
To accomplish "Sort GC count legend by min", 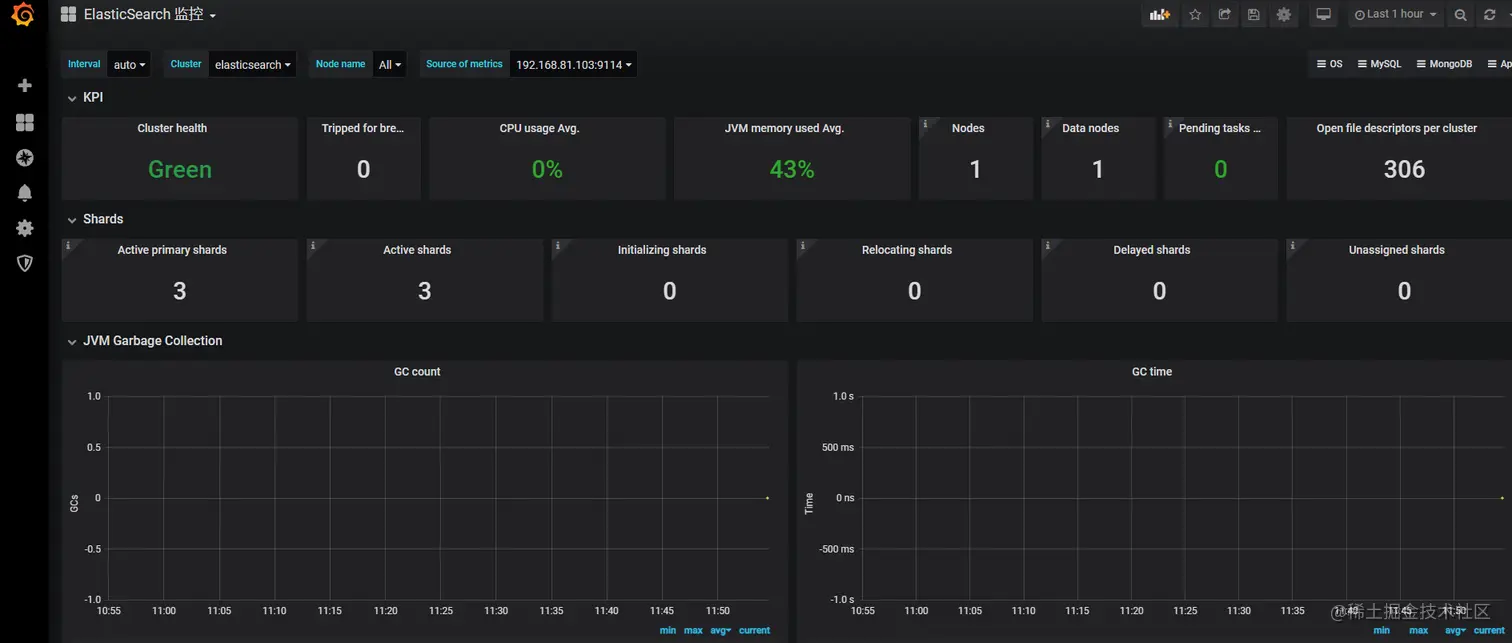I will pos(668,631).
